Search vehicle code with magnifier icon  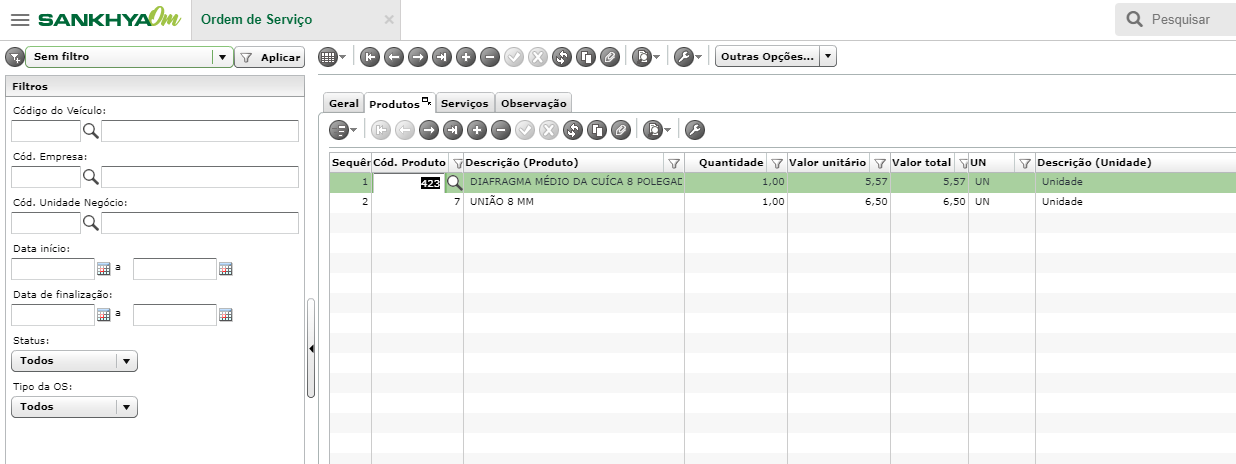90,131
